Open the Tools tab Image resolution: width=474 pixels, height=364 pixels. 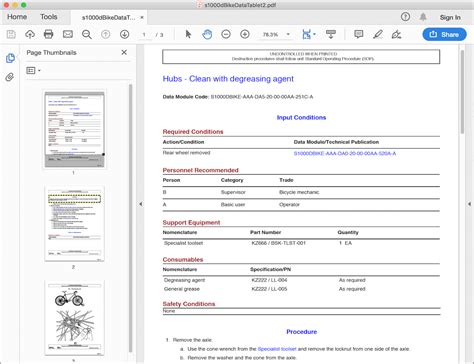[x=49, y=17]
